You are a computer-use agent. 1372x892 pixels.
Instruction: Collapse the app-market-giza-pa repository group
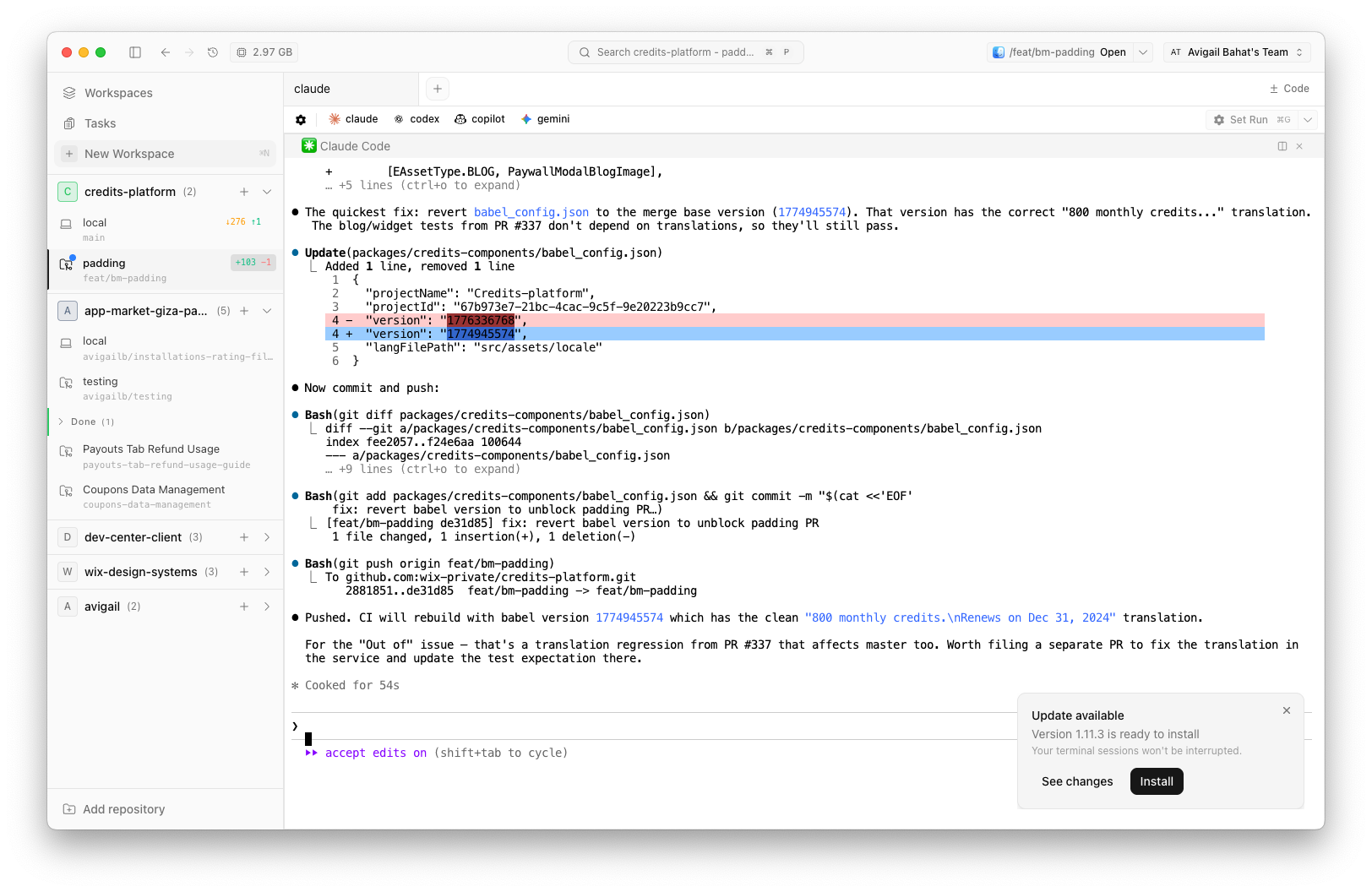pos(267,311)
